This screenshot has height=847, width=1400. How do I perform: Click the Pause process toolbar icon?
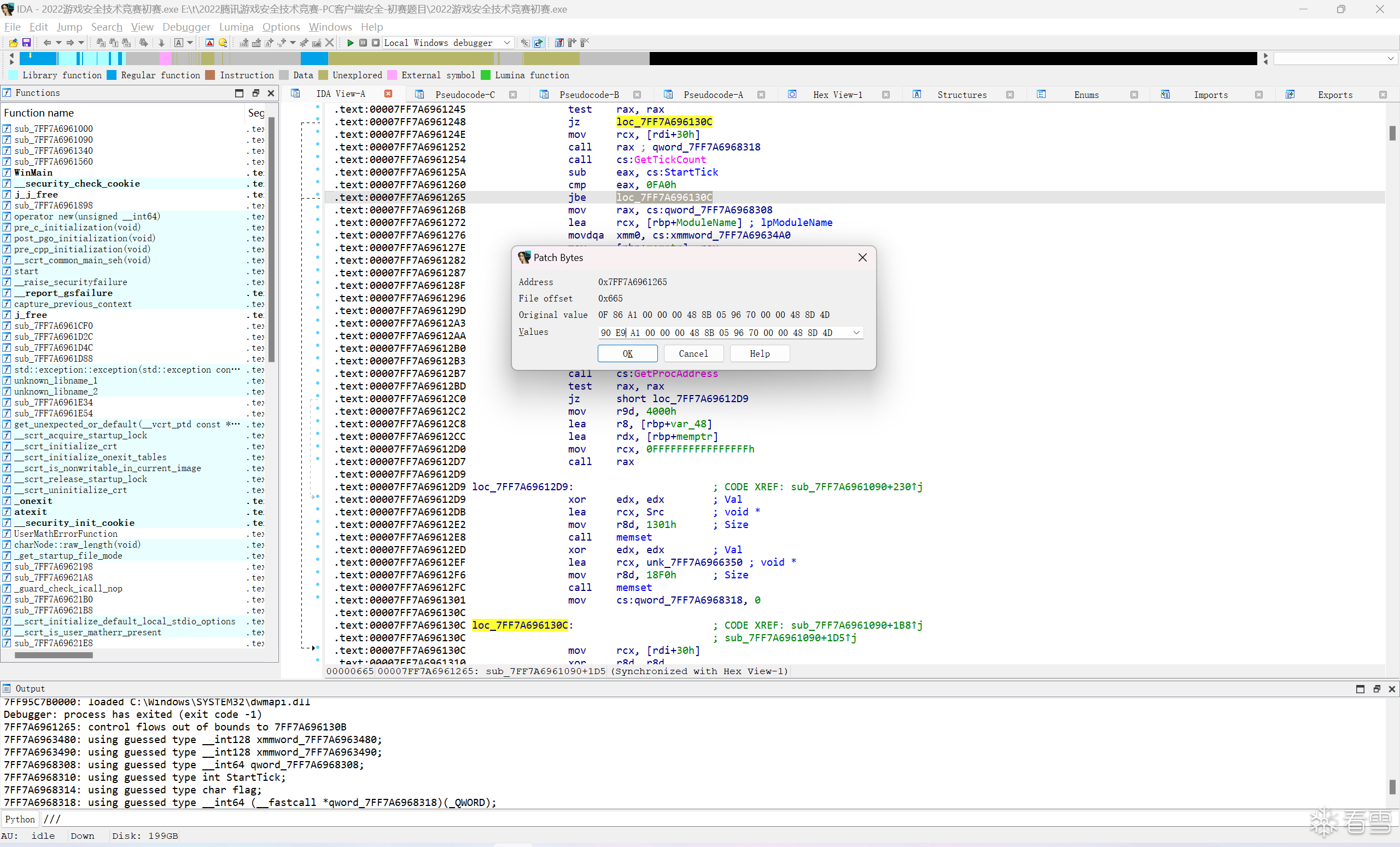(x=363, y=43)
